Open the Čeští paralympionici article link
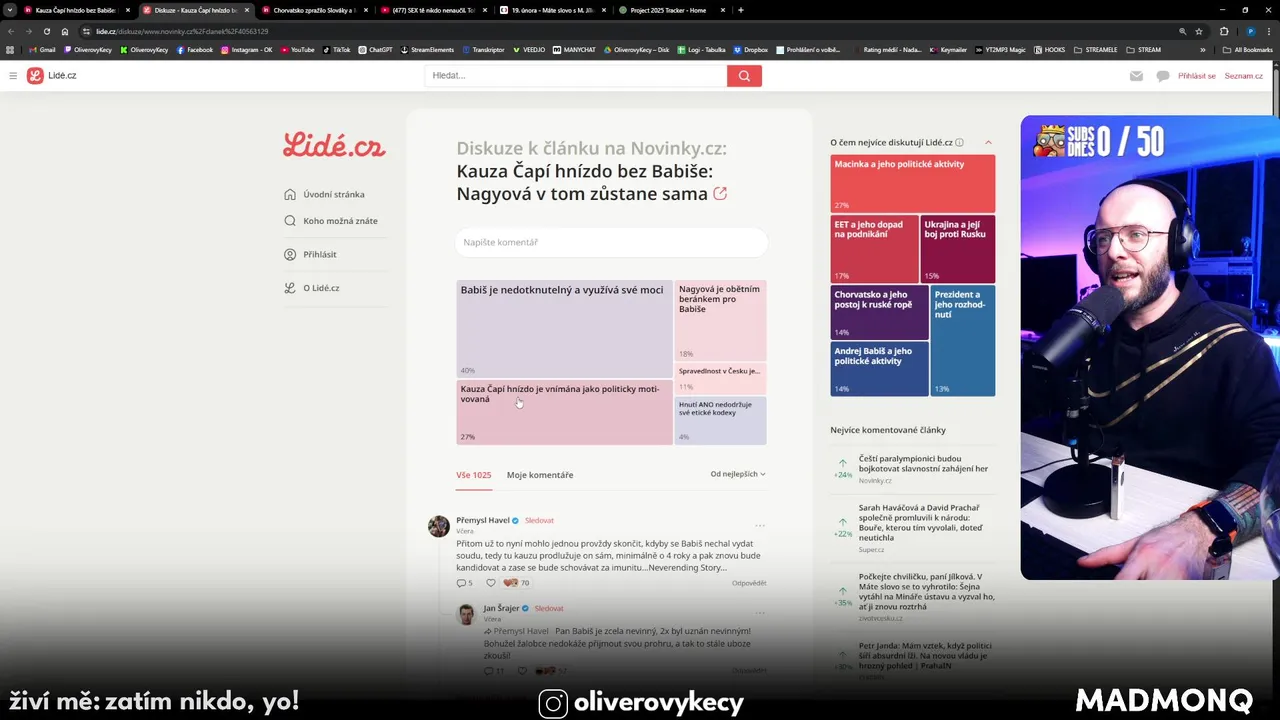The image size is (1280, 720). tap(923, 463)
